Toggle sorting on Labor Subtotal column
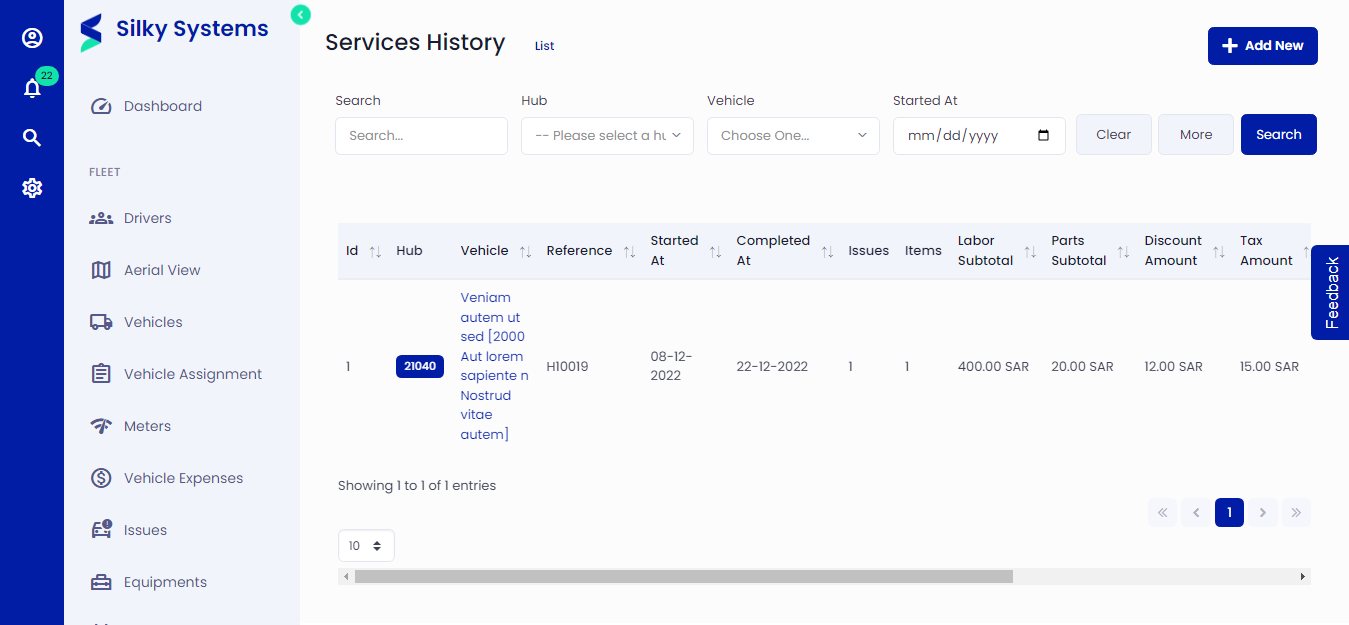The height and width of the screenshot is (625, 1349). tap(1031, 250)
